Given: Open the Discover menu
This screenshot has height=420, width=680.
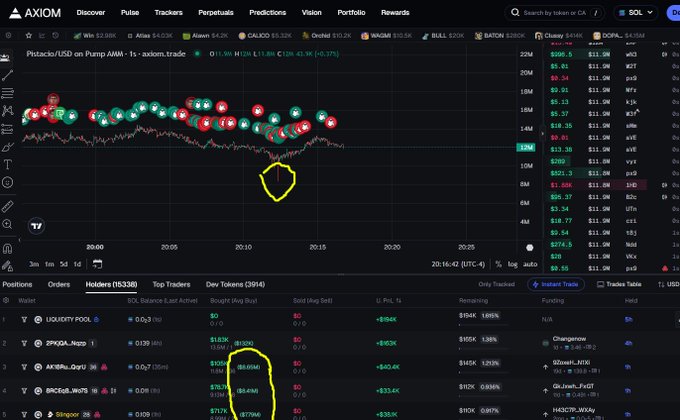Looking at the screenshot, I should point(91,13).
